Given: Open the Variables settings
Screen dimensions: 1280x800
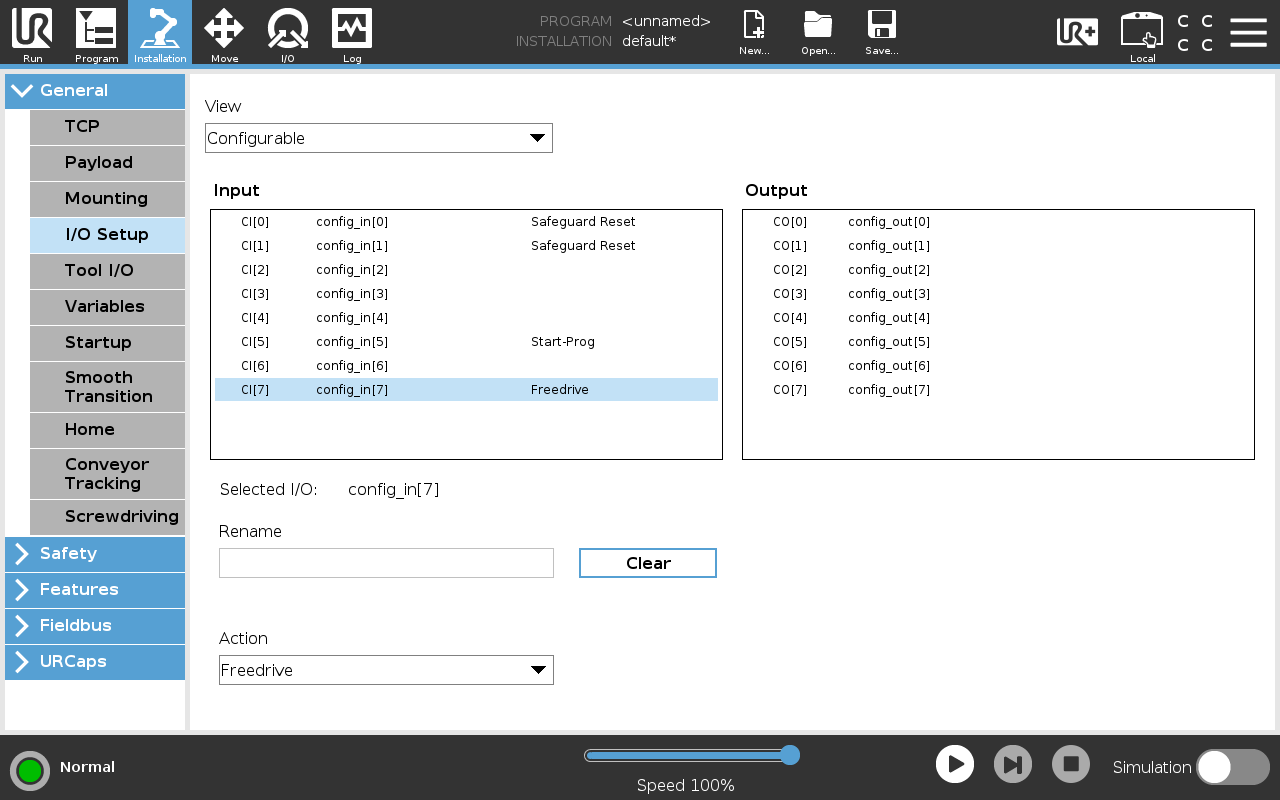Looking at the screenshot, I should 107,307.
